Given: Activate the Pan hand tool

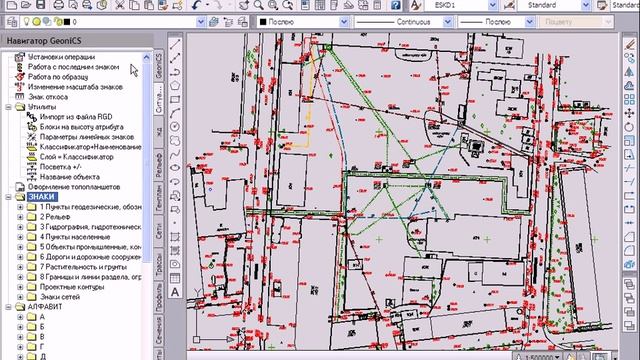Looking at the screenshot, I should coord(244,5).
